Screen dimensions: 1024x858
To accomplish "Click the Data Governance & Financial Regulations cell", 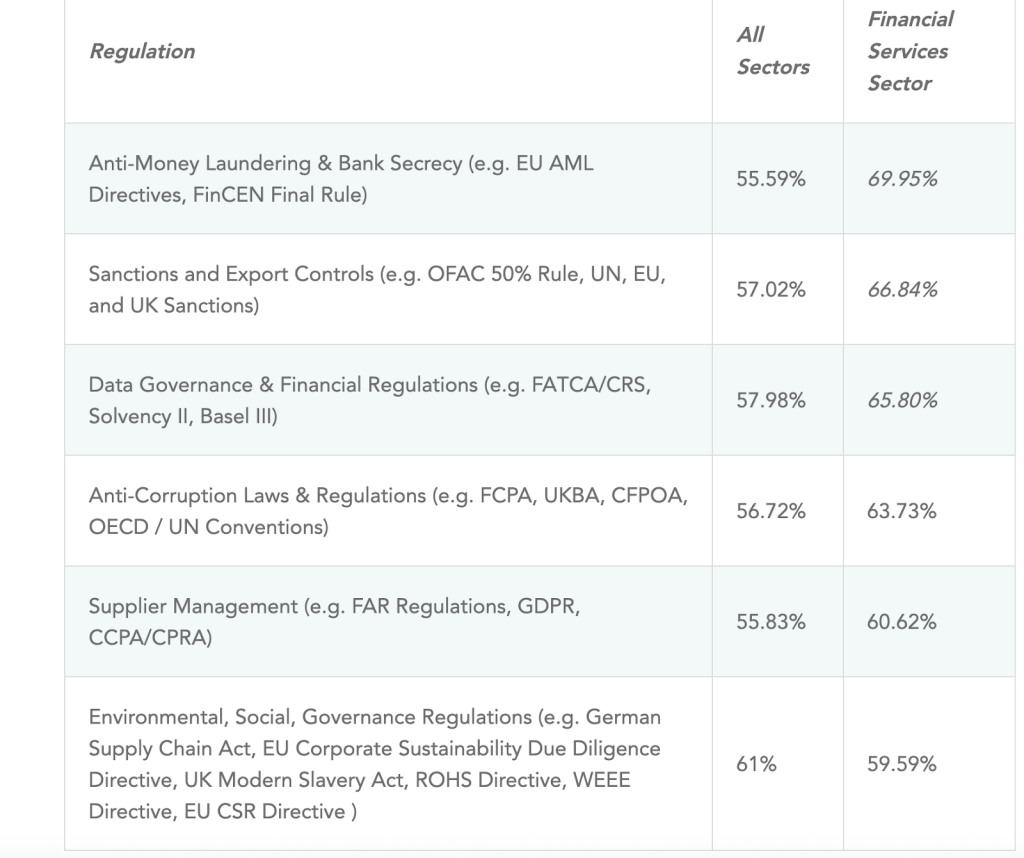I will 369,400.
